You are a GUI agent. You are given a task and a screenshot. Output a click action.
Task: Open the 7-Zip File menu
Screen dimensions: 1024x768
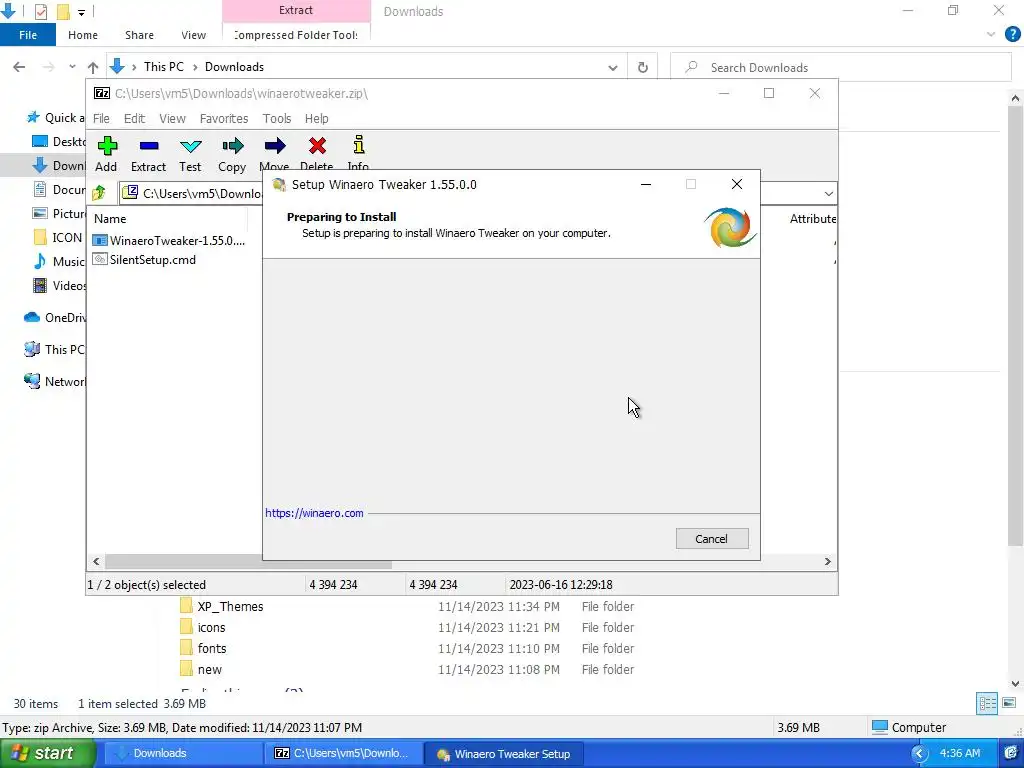(x=101, y=118)
